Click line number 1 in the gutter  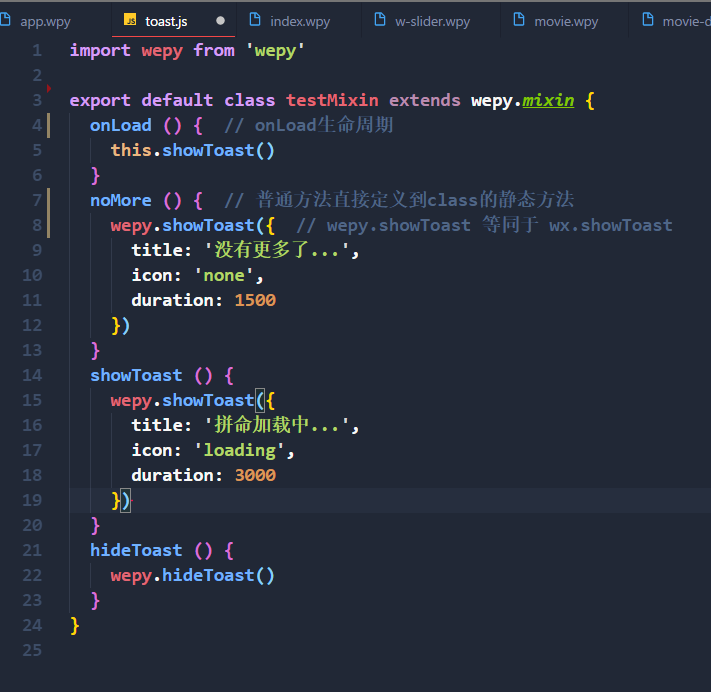point(37,50)
